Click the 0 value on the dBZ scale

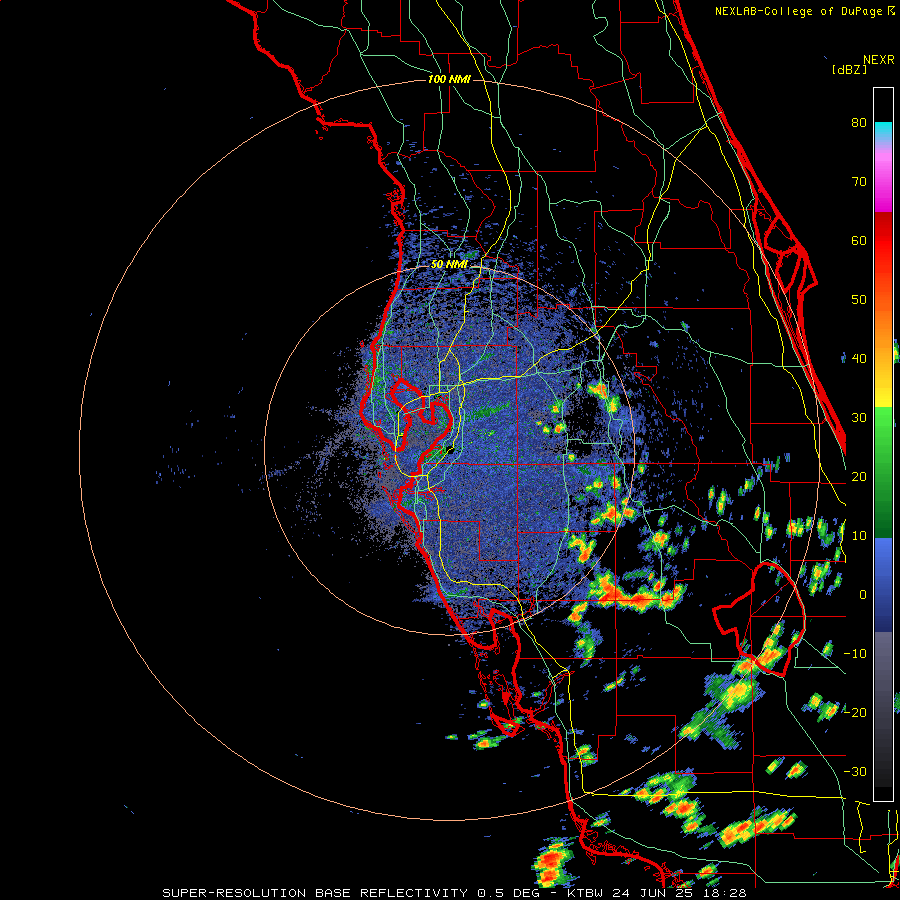click(x=863, y=595)
